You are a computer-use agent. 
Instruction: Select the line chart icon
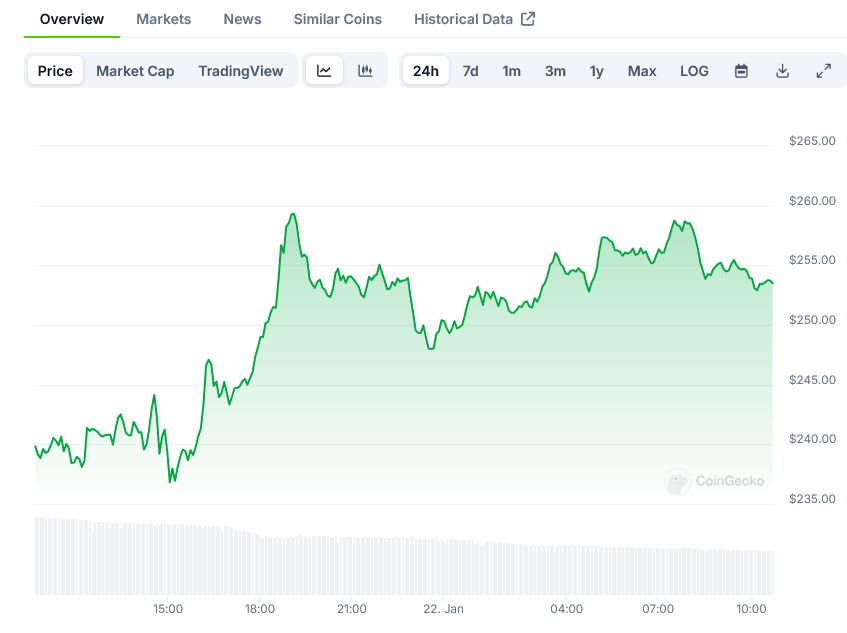324,71
